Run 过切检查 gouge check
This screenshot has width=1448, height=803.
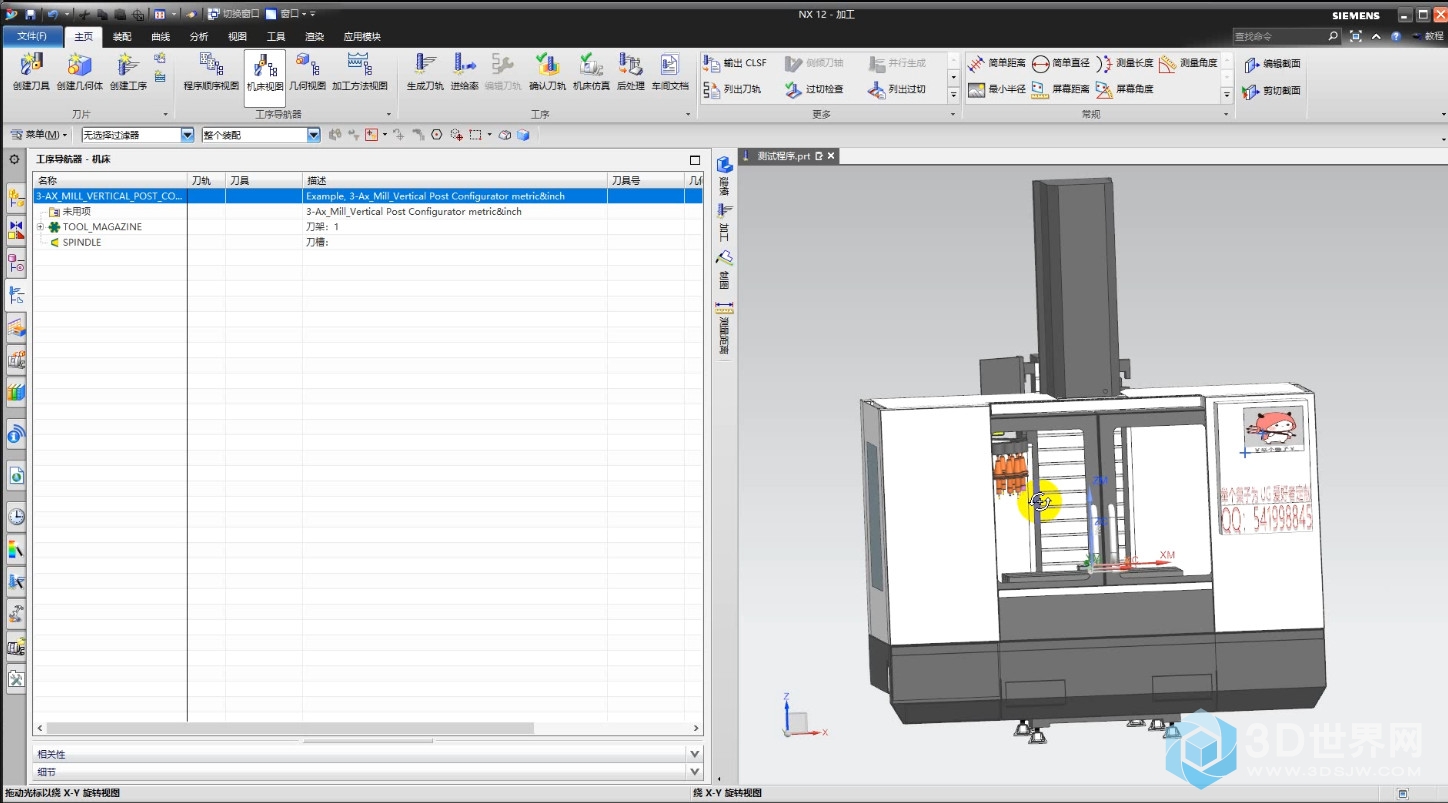point(814,89)
